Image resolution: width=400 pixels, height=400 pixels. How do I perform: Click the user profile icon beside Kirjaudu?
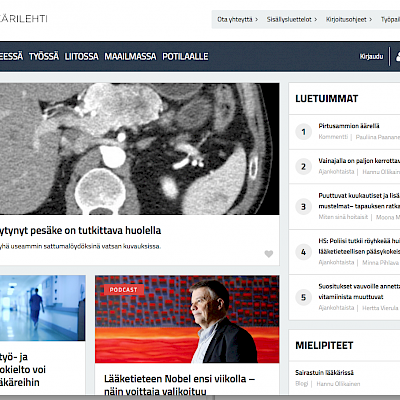click(398, 56)
